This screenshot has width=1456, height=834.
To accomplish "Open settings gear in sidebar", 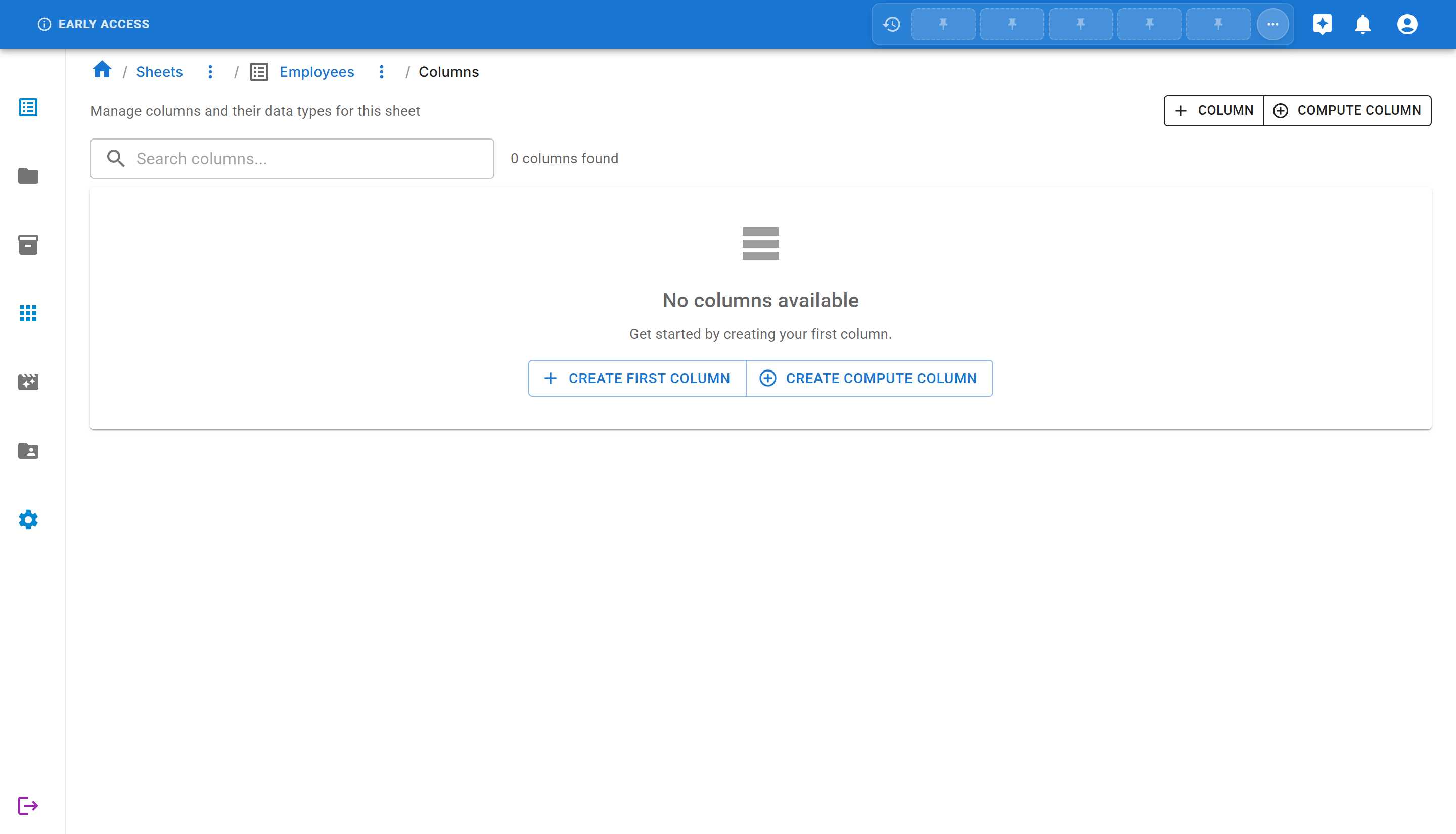I will tap(28, 520).
